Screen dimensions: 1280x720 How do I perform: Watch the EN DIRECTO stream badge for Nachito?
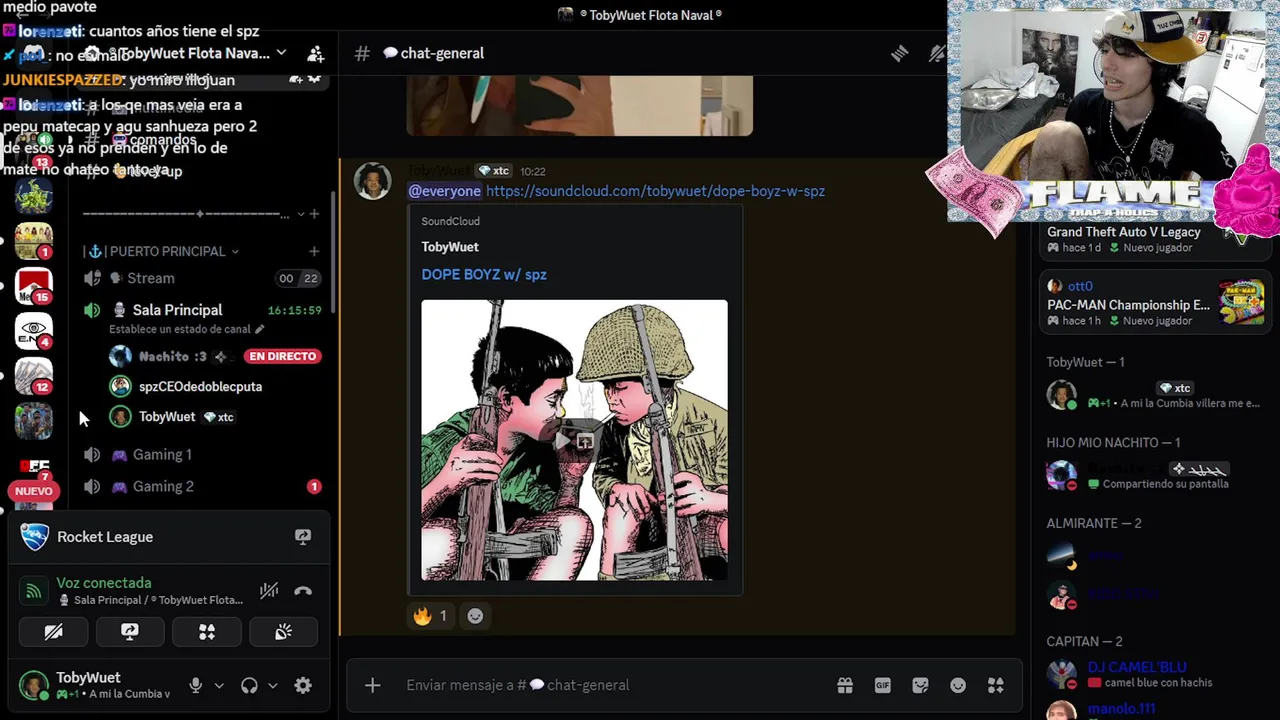[283, 356]
